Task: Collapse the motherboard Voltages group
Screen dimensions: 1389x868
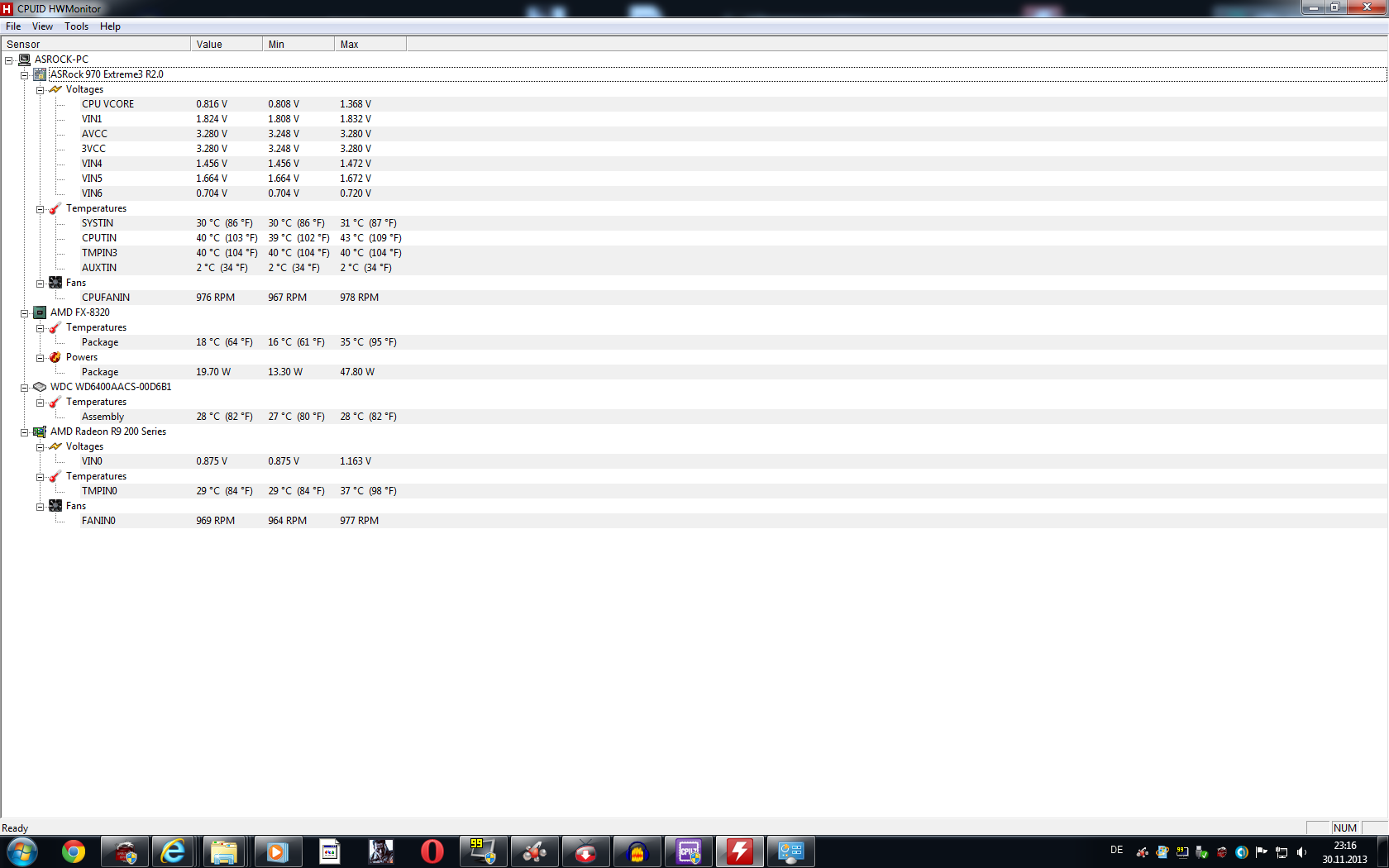Action: (x=40, y=89)
